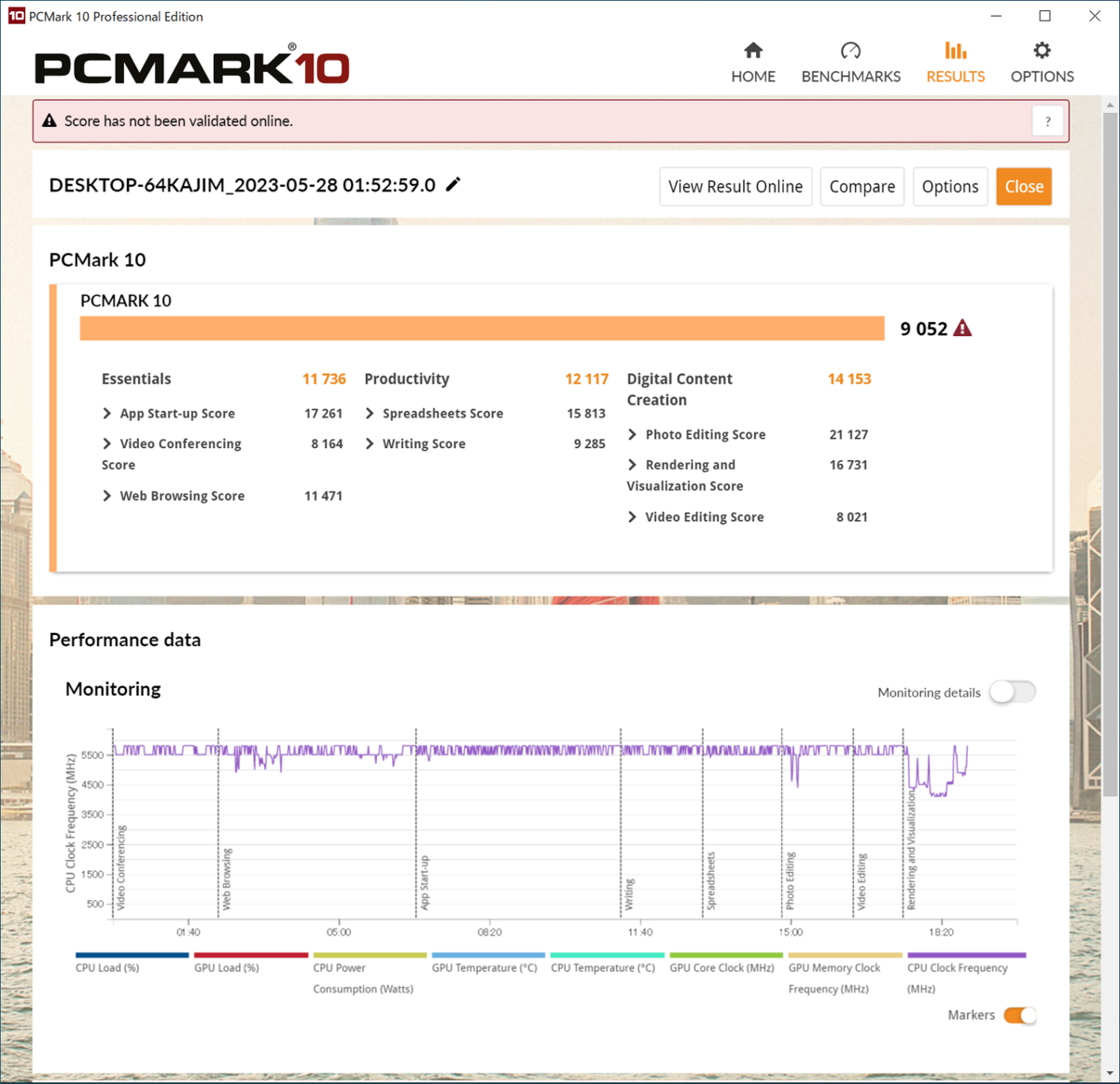Toggle GPU Core Clock legend swatch
Screen dimensions: 1120x1084
[726, 955]
